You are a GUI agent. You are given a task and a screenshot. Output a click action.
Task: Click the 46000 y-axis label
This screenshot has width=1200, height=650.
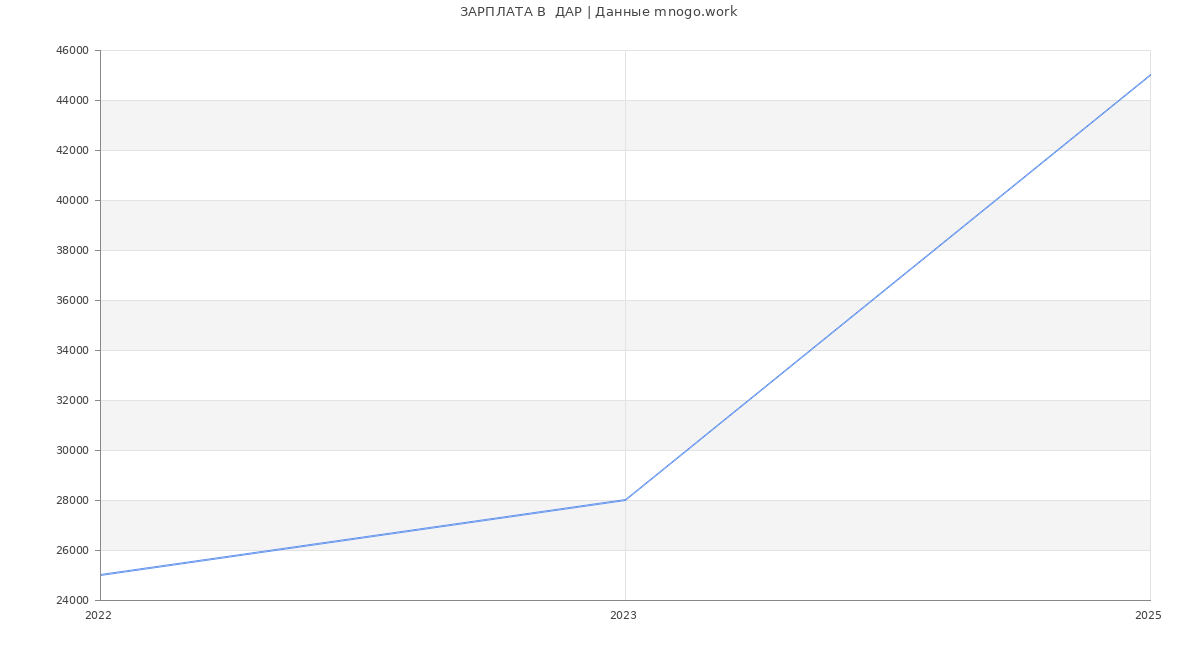73,50
